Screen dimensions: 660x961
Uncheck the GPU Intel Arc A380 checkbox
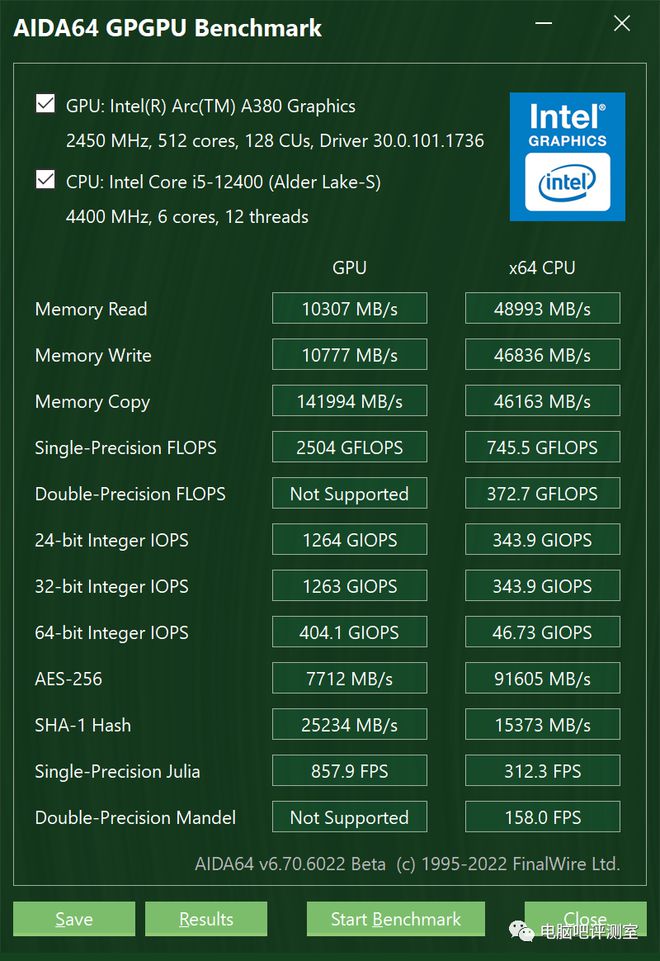tap(45, 104)
